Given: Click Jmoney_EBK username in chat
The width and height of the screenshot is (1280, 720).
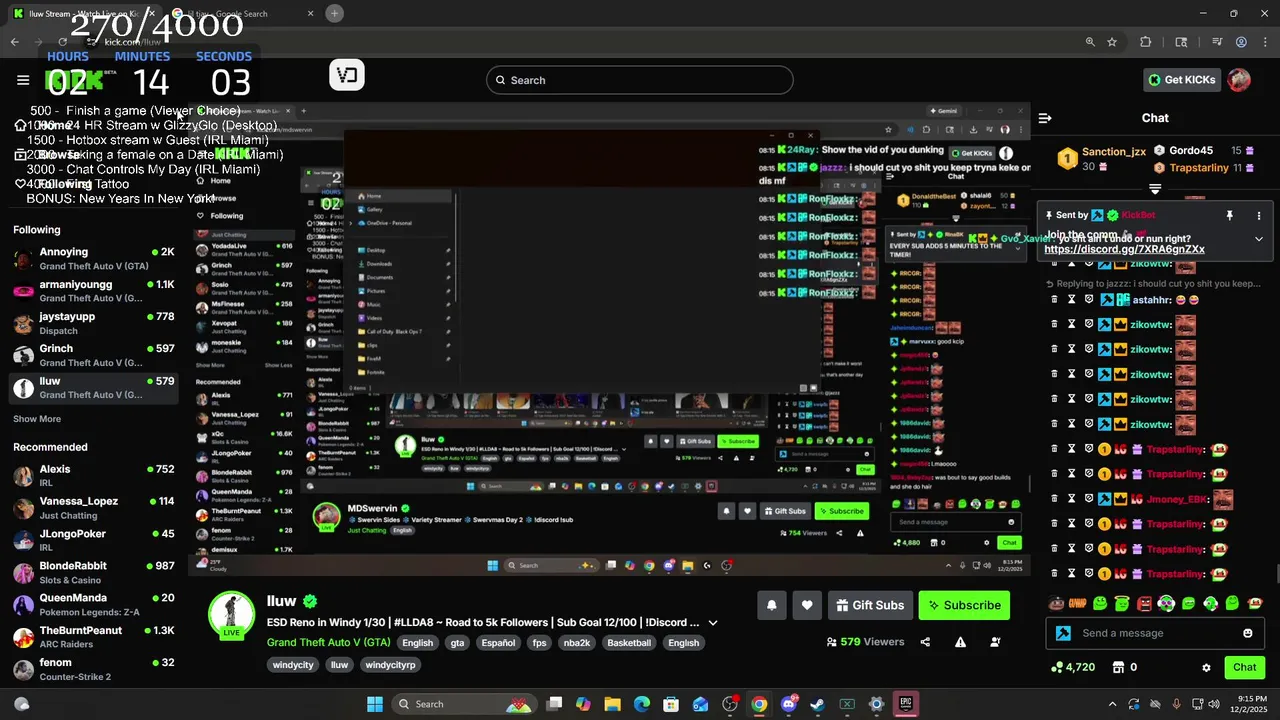Looking at the screenshot, I should click(x=1177, y=499).
